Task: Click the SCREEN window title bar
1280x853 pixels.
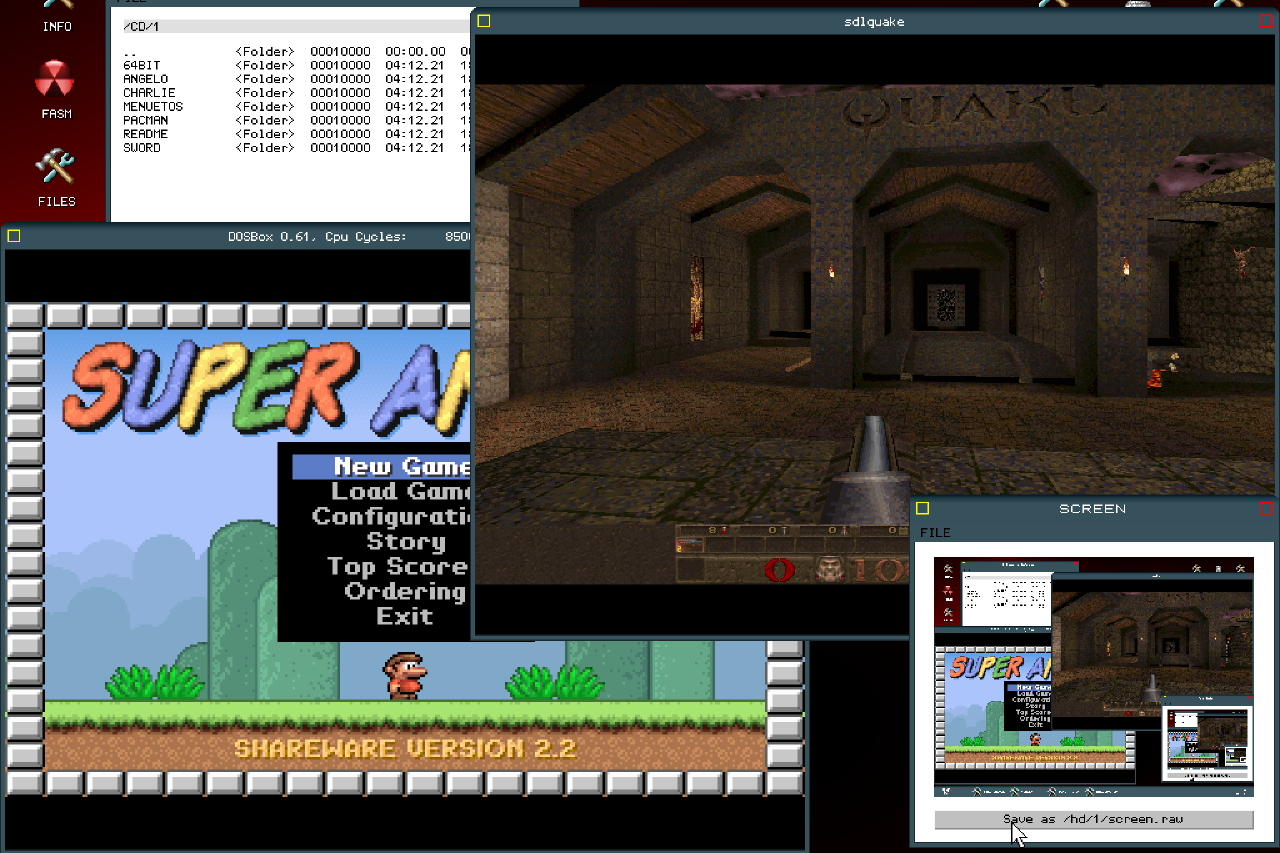Action: [x=1093, y=508]
